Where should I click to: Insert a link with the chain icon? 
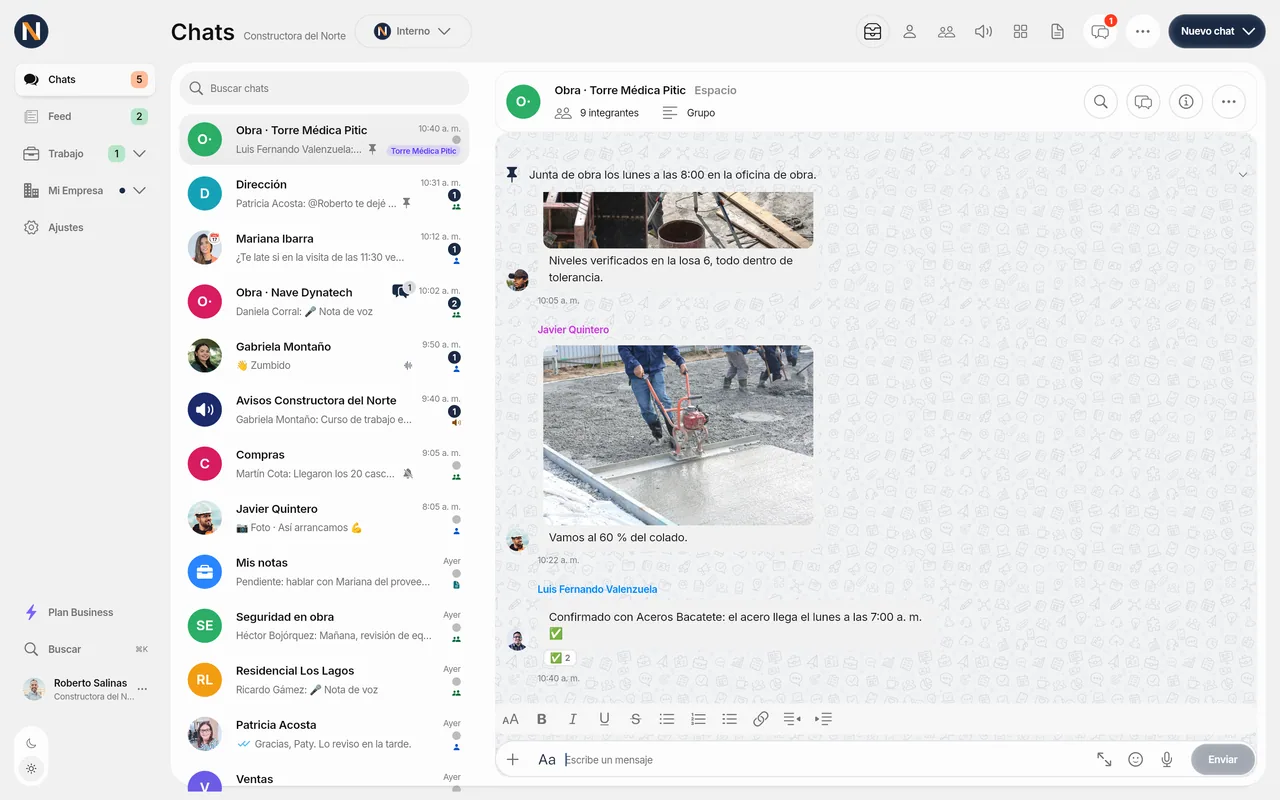pyautogui.click(x=761, y=719)
